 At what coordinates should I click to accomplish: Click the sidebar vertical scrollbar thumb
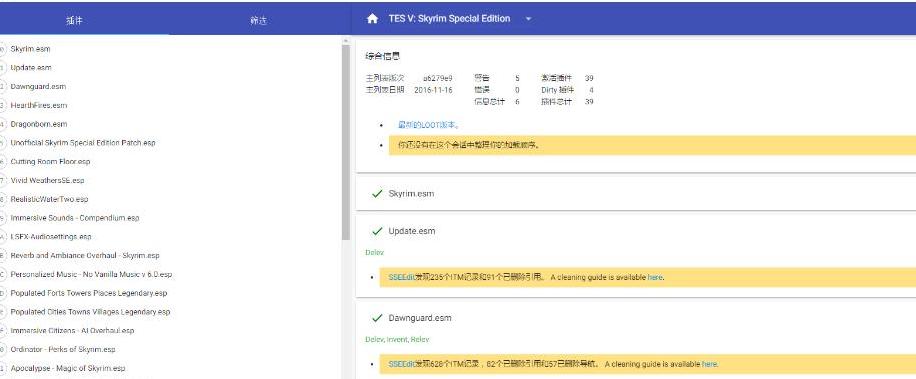pos(345,142)
